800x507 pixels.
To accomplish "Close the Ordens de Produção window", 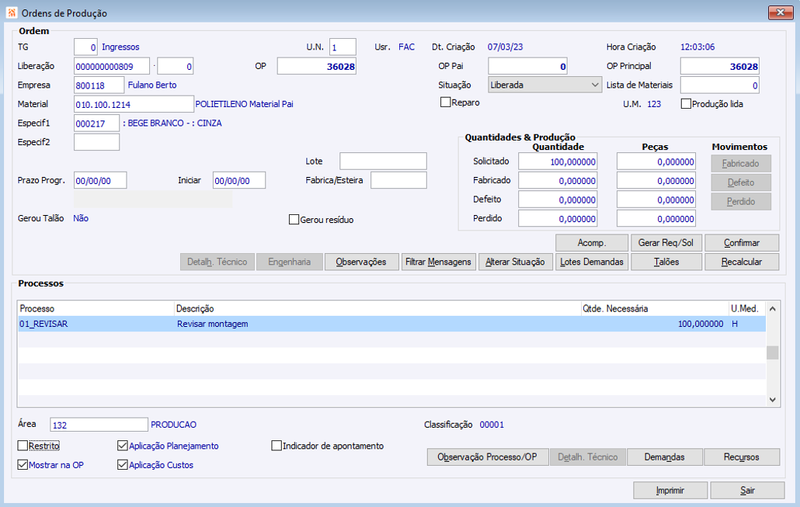I will click(x=780, y=12).
